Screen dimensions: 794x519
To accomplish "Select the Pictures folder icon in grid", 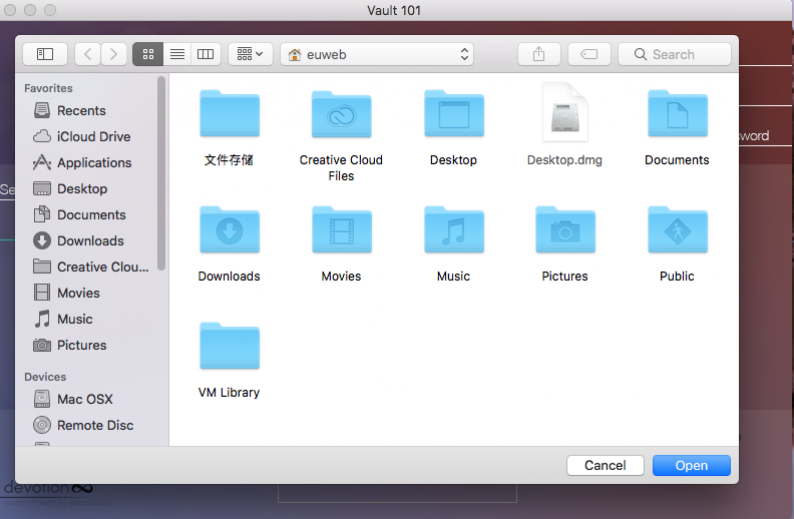I will click(565, 229).
